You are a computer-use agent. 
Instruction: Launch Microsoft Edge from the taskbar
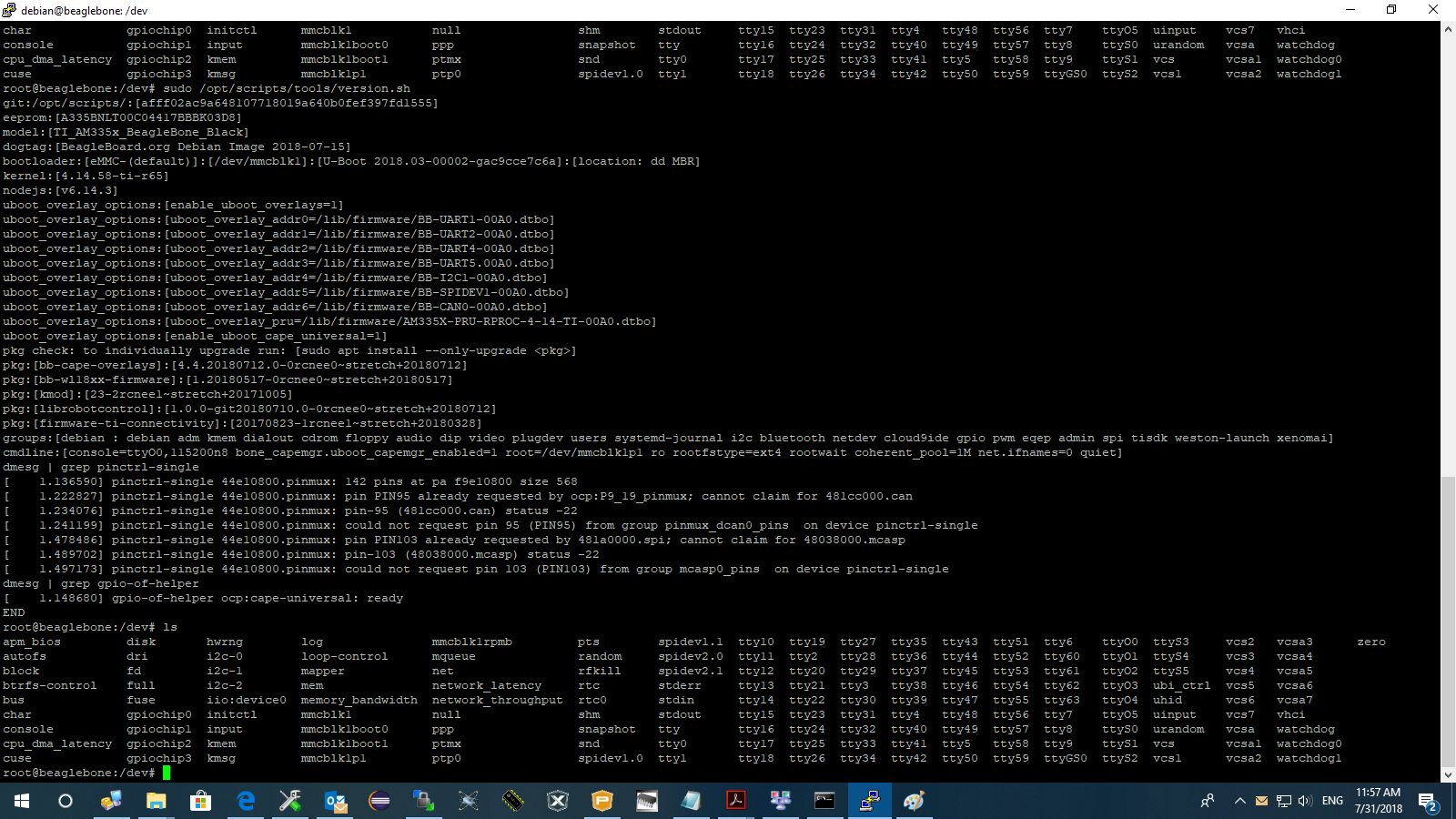244,801
